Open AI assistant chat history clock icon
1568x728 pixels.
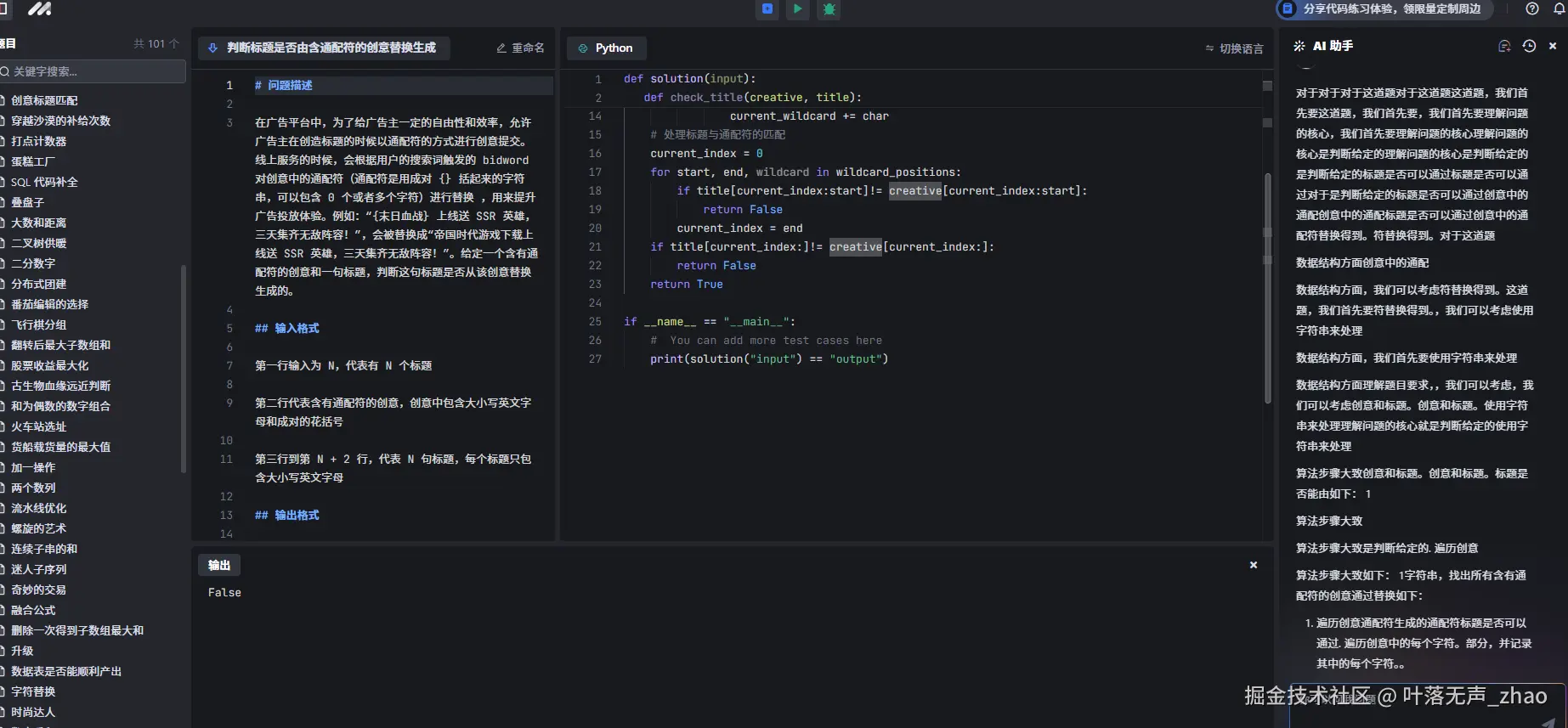[1529, 47]
